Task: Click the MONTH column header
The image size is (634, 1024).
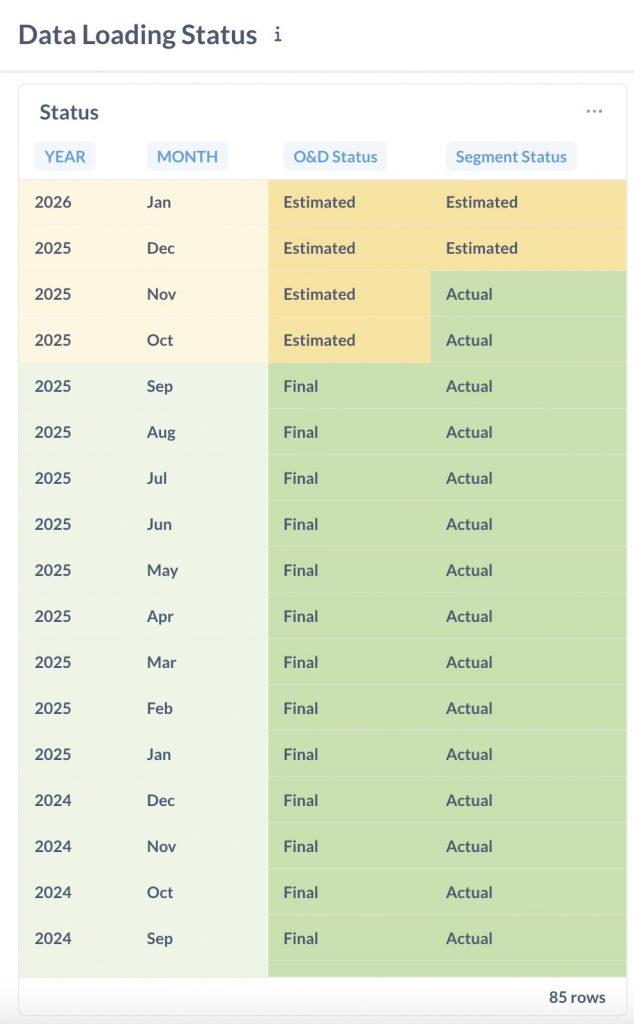Action: coord(187,156)
